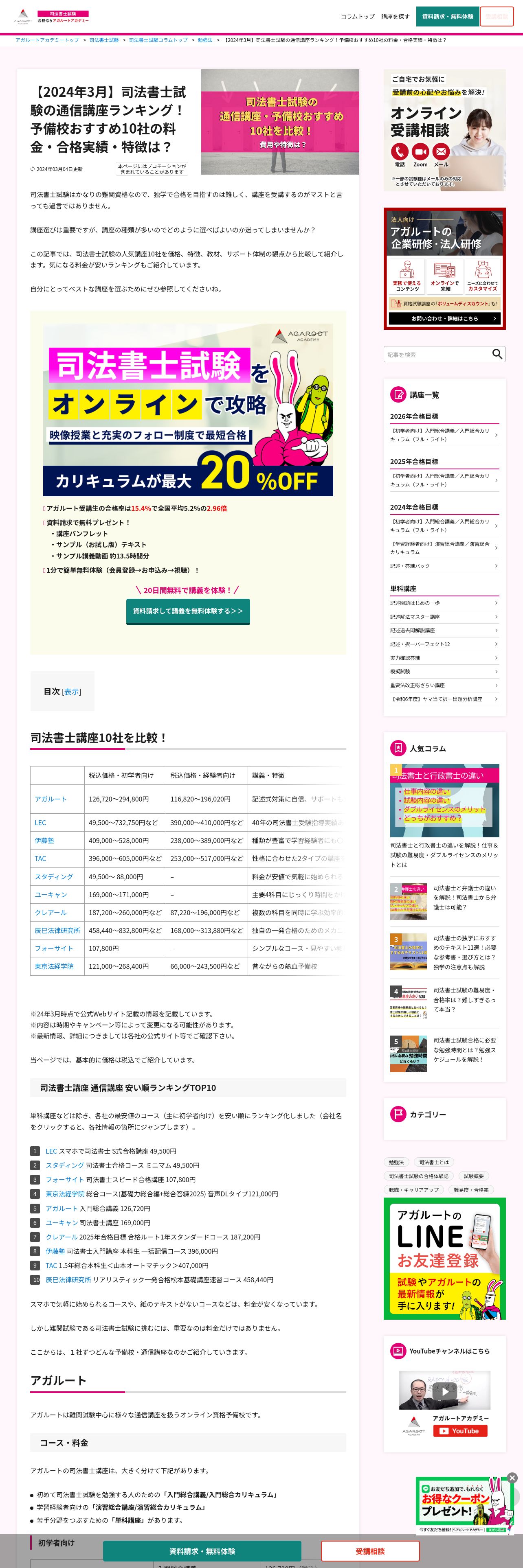Click 資料請求して講義を無料体験する button

click(187, 611)
